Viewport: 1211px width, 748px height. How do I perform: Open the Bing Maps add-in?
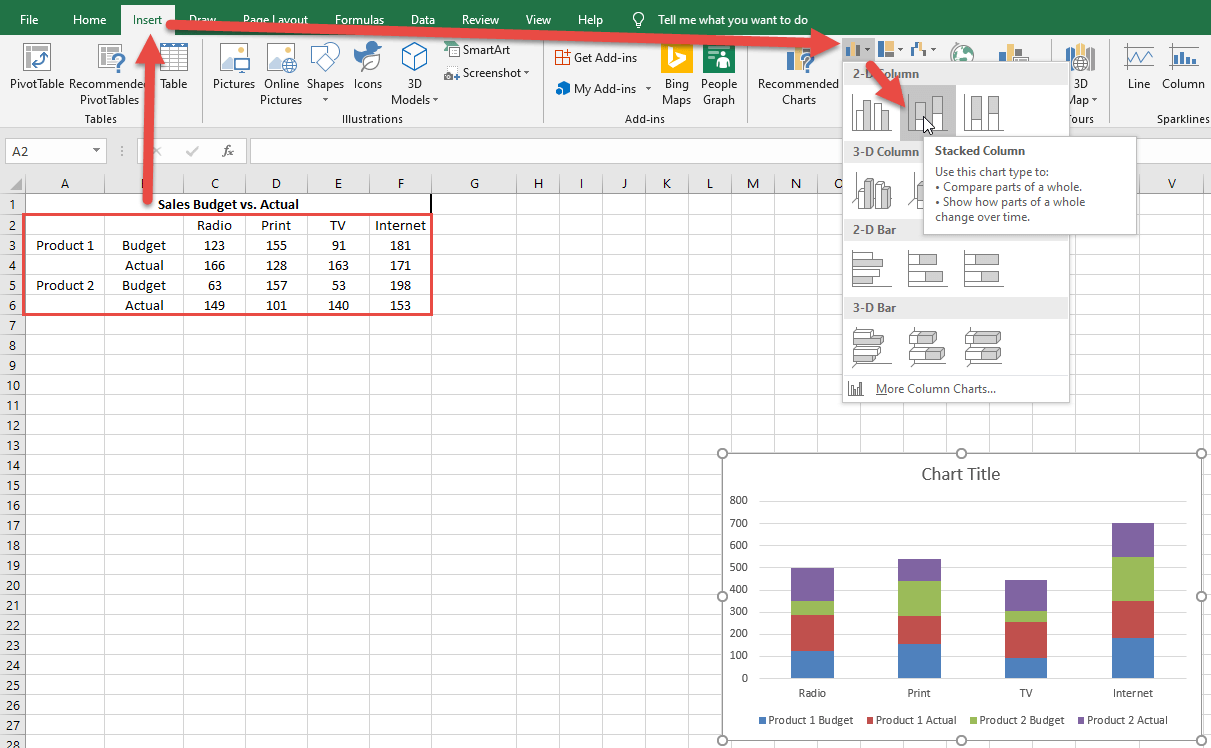(x=677, y=75)
